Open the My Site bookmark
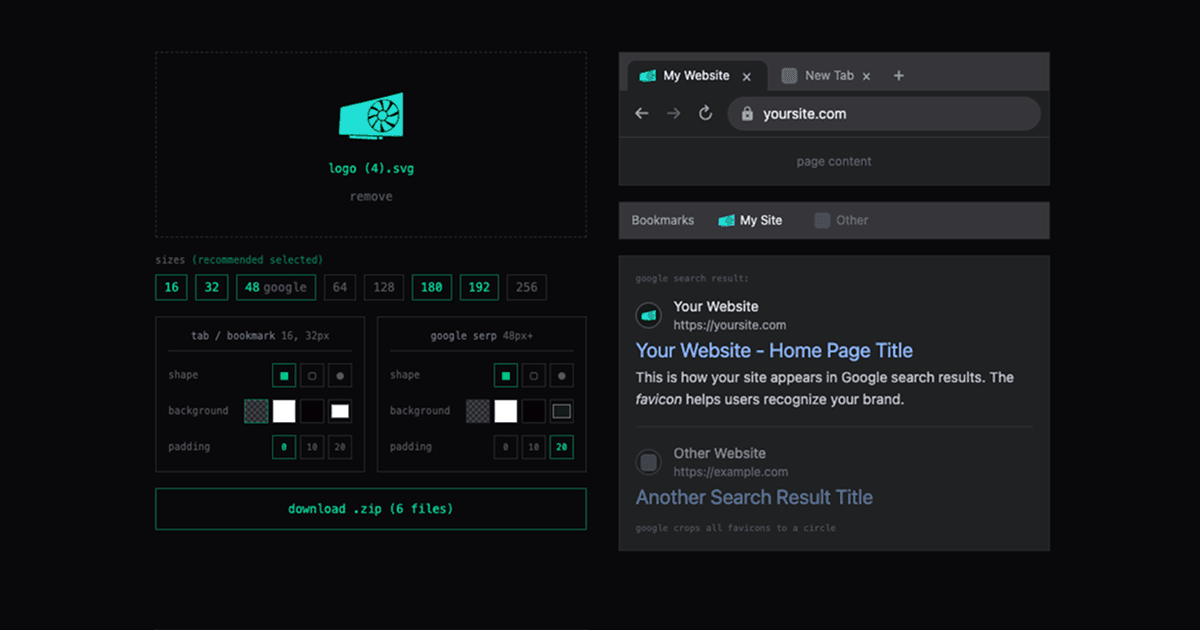This screenshot has width=1200, height=631. tap(750, 220)
